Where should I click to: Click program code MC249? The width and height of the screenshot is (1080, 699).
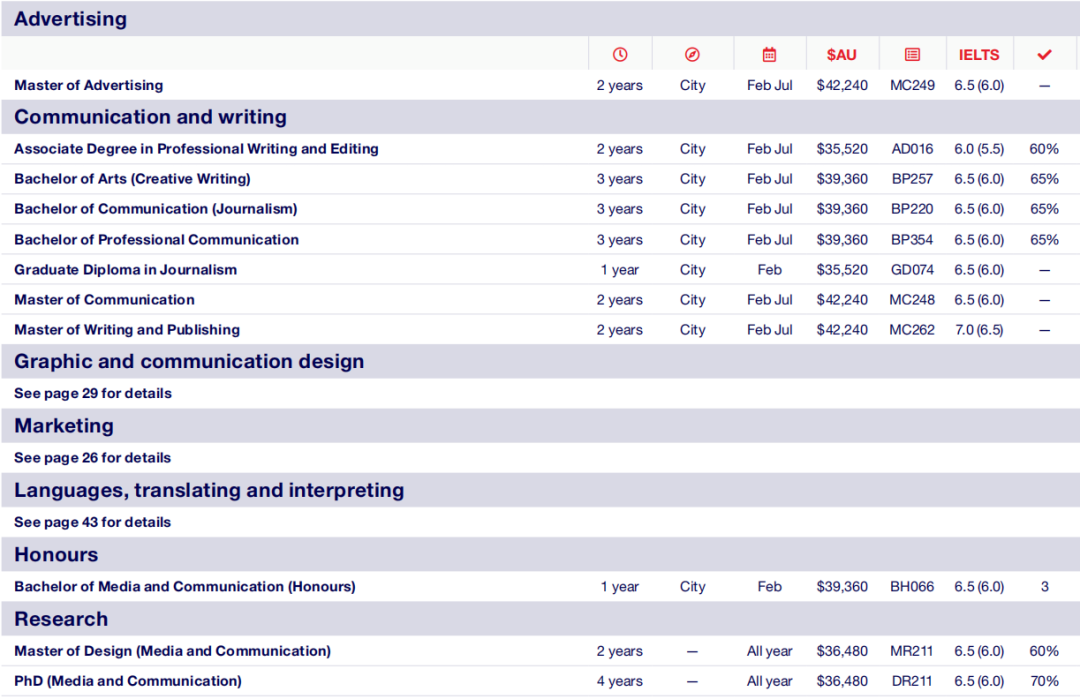pos(912,85)
